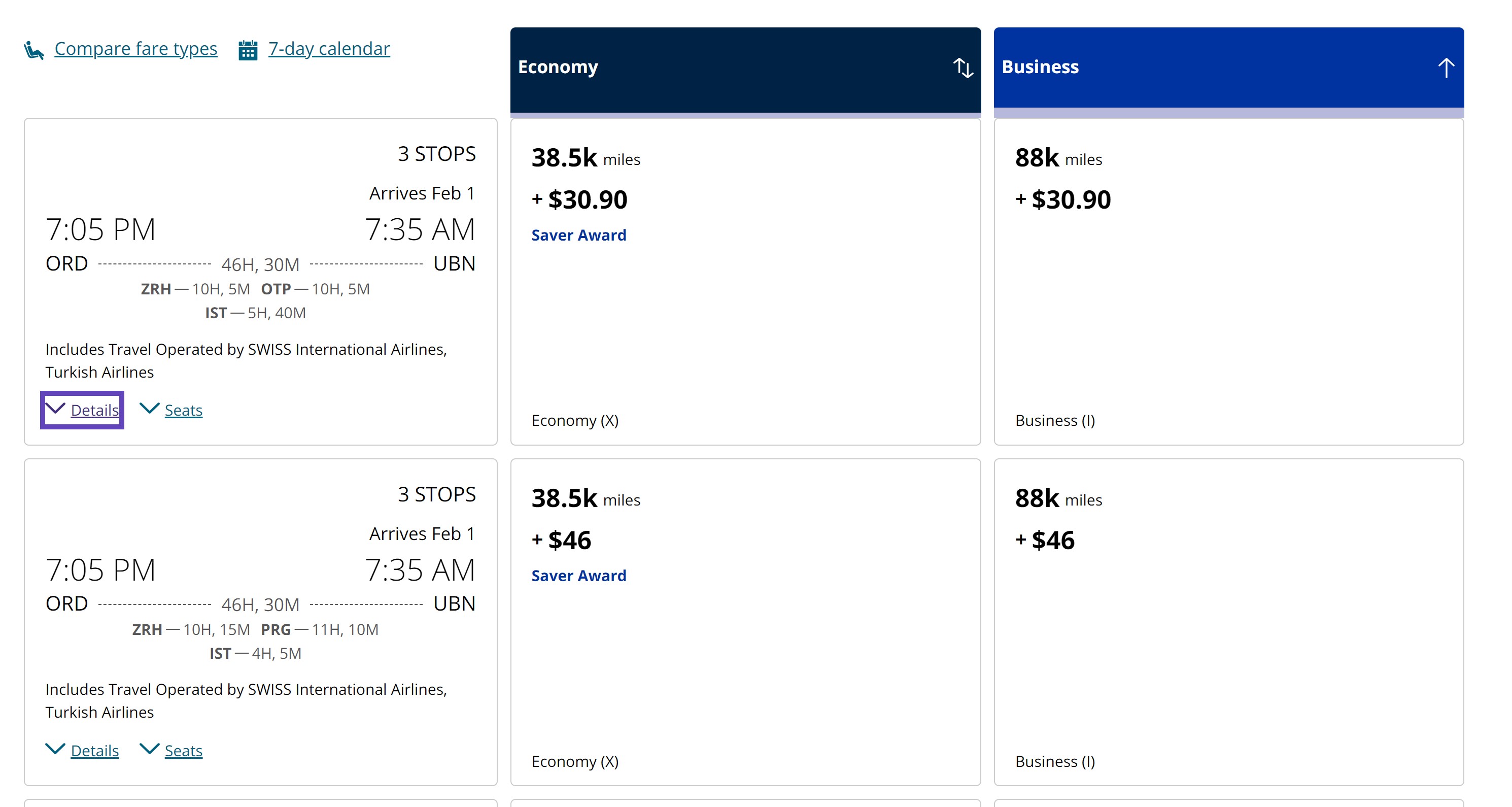Click the chevron next to second flight's Details
The image size is (1512, 807).
click(x=55, y=749)
